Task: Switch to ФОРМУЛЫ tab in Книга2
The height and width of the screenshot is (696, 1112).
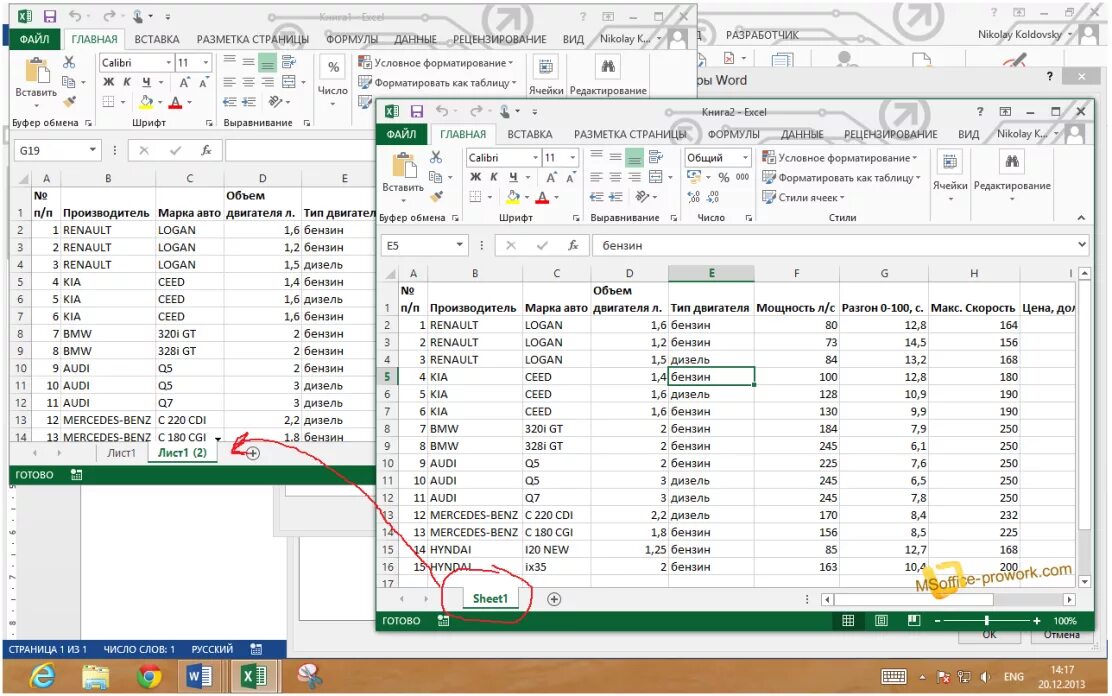Action: [x=733, y=134]
